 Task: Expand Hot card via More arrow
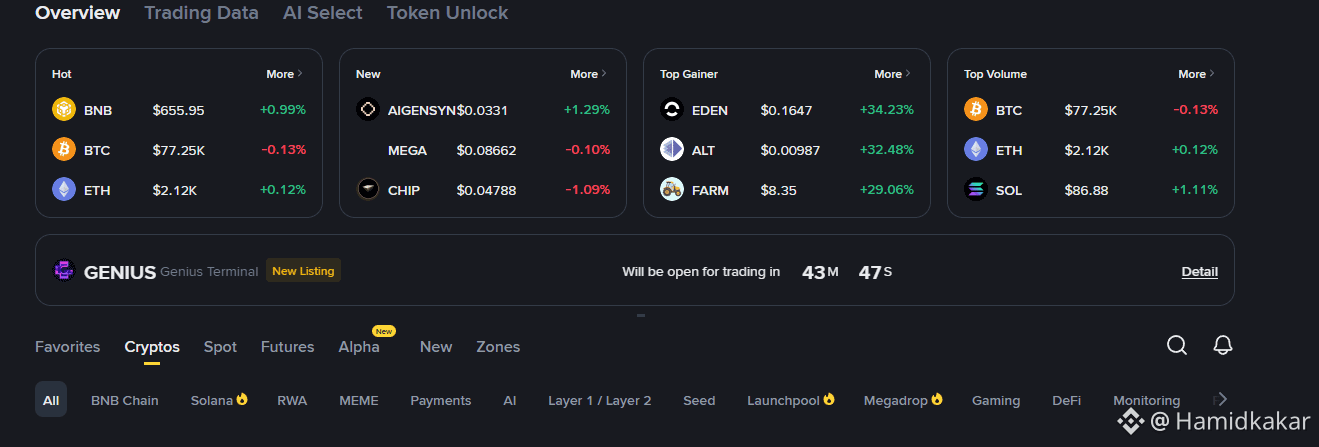click(x=285, y=74)
